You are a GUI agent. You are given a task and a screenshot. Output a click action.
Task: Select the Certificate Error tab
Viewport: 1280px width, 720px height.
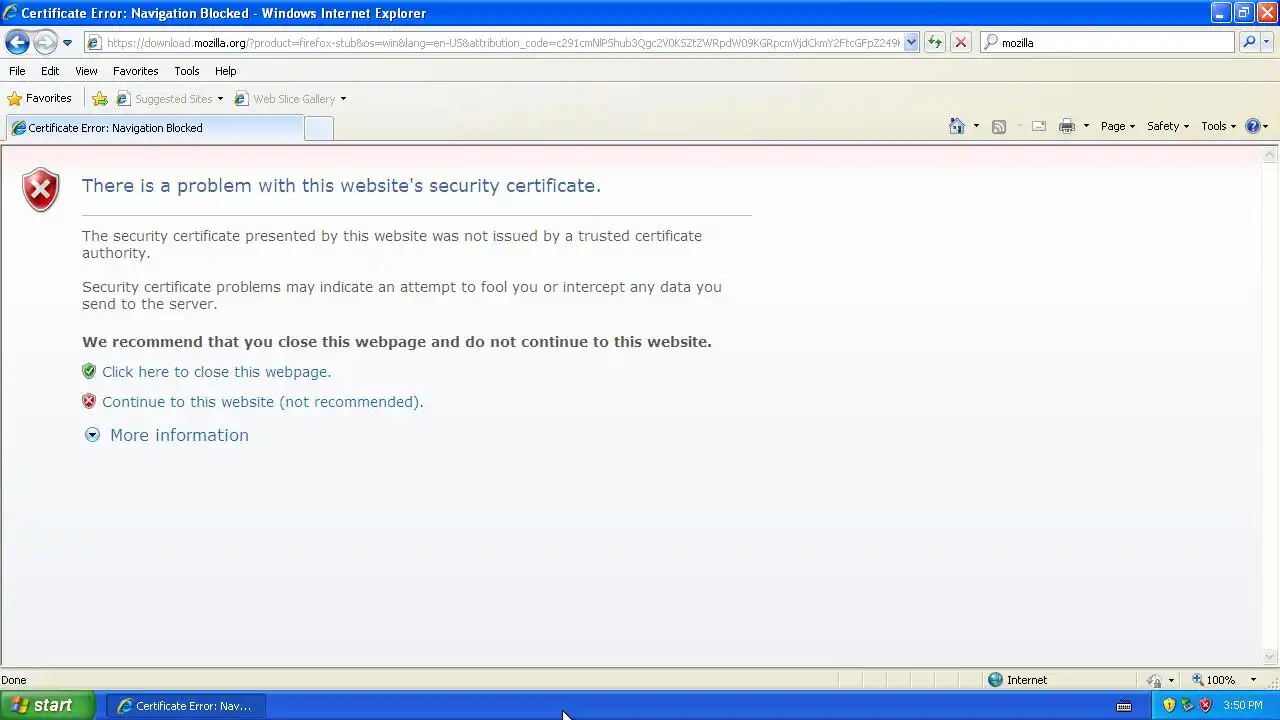pyautogui.click(x=154, y=128)
